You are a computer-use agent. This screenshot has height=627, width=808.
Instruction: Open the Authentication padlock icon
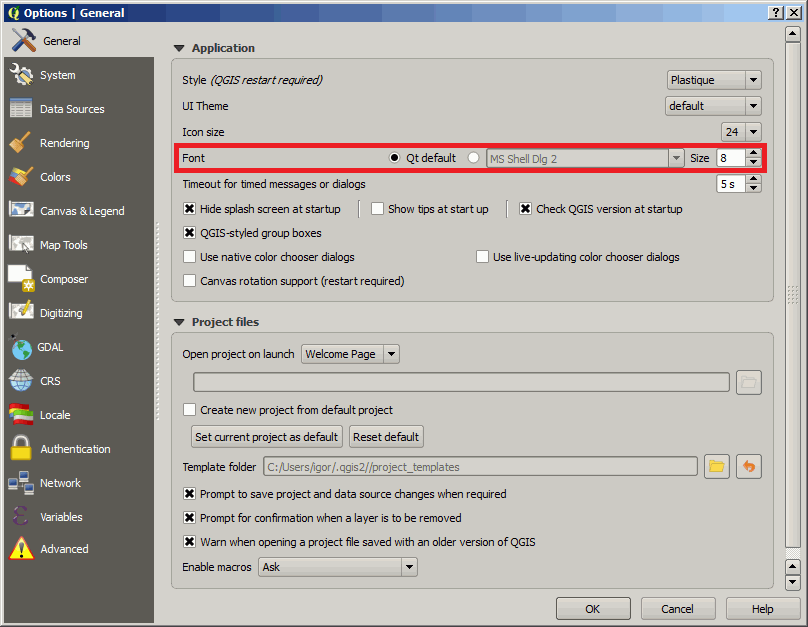pos(21,448)
